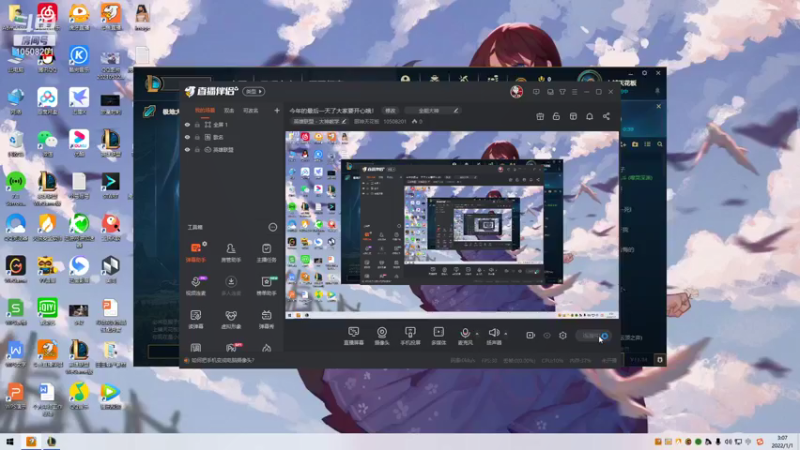Open the ranking assistant tool with NEW badge
Image resolution: width=800 pixels, height=450 pixels.
pos(266,285)
